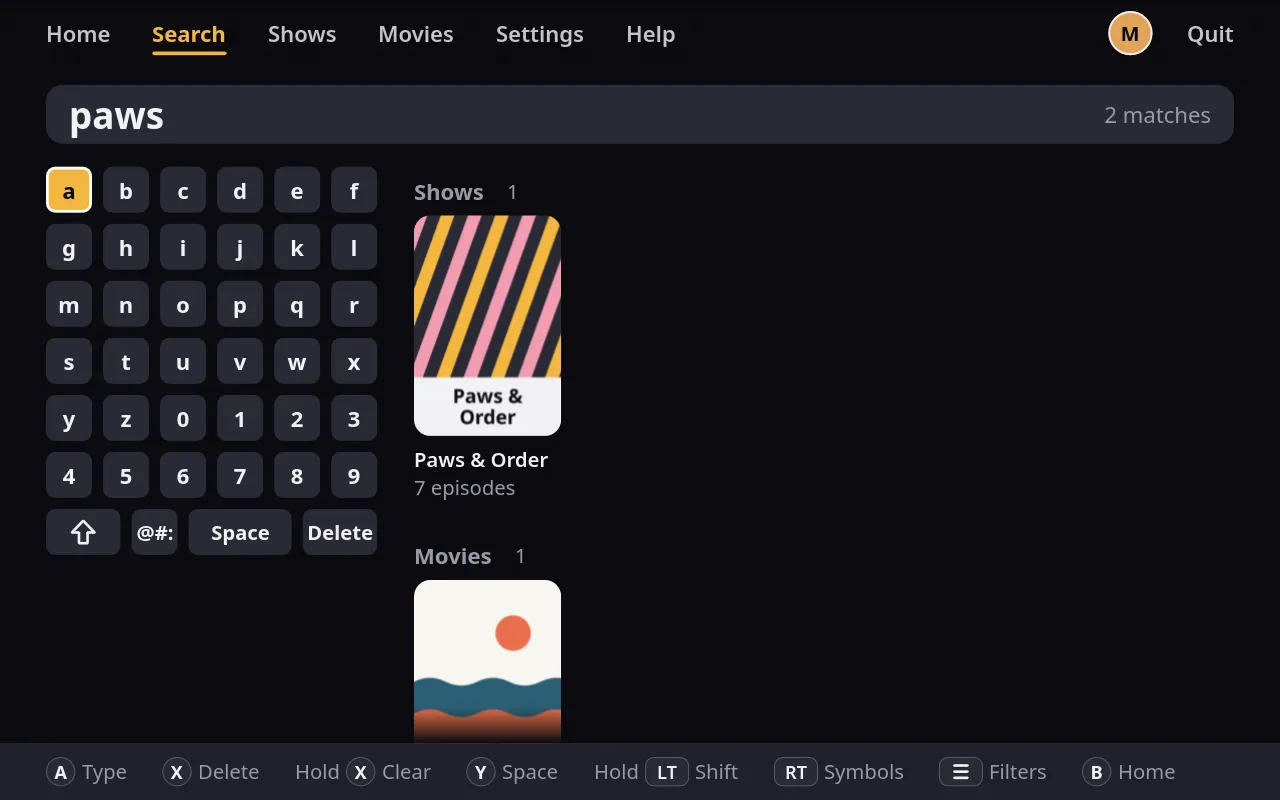1280x800 pixels.
Task: Tap the number 0 key
Action: (183, 418)
